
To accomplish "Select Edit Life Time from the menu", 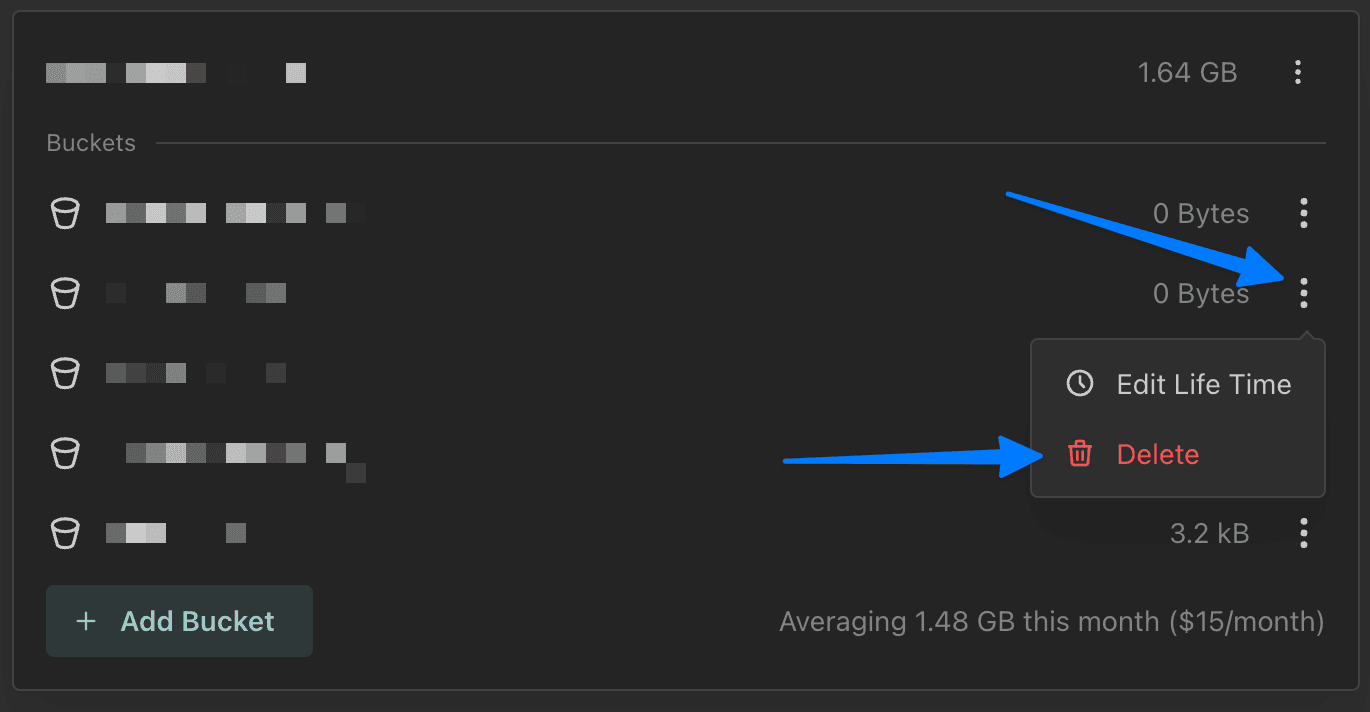I will (x=1203, y=384).
